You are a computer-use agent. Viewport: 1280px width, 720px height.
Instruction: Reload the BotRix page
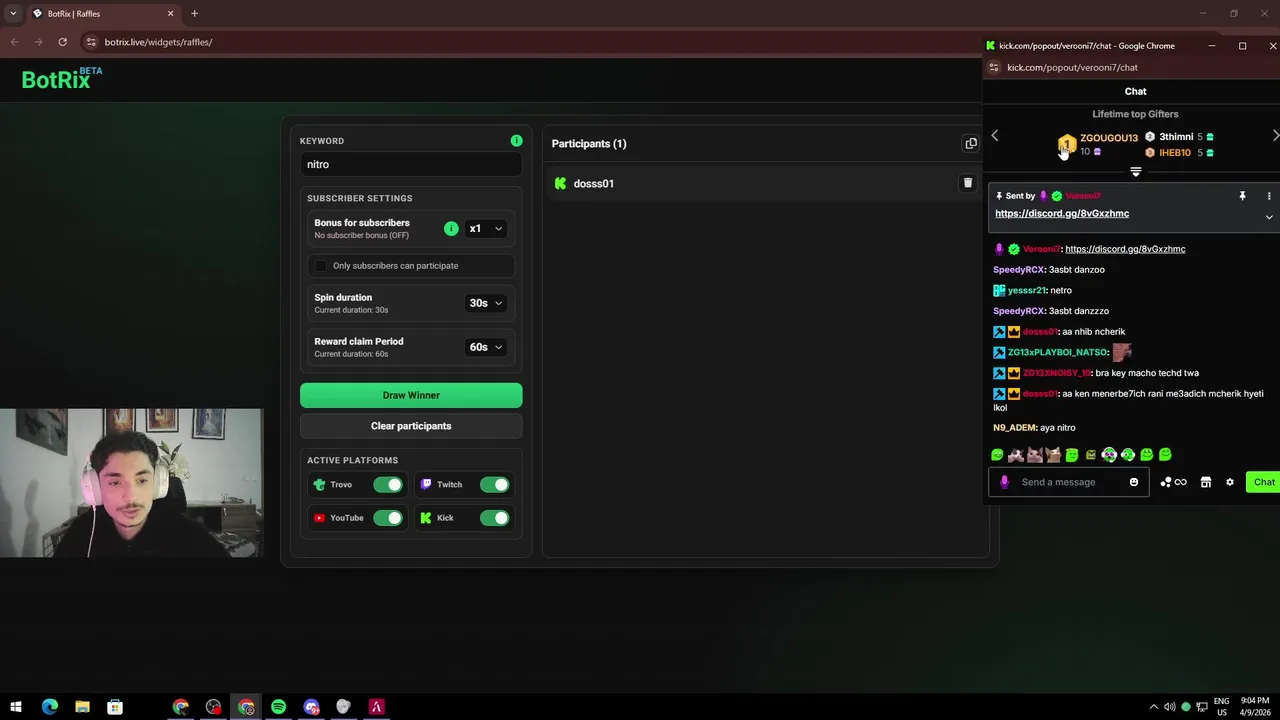[62, 42]
